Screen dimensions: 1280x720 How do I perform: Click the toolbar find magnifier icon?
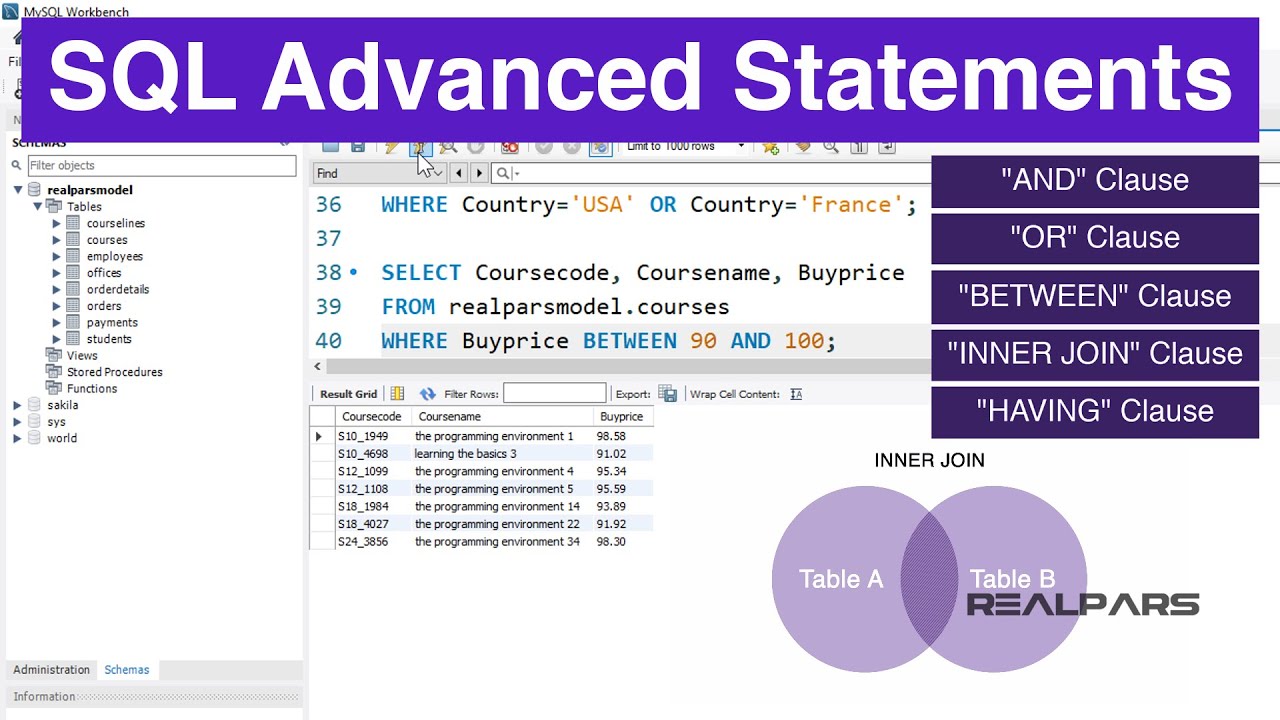click(x=831, y=147)
